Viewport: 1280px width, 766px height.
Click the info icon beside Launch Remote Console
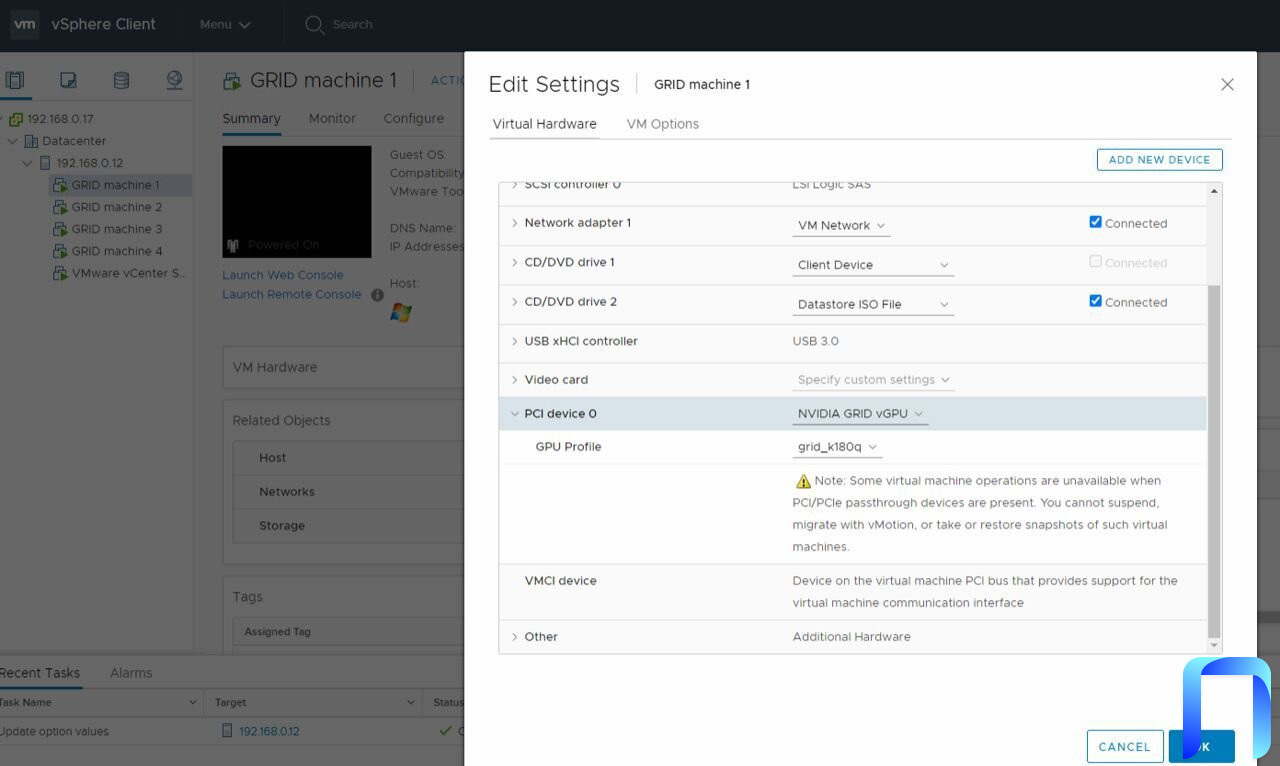coord(377,295)
